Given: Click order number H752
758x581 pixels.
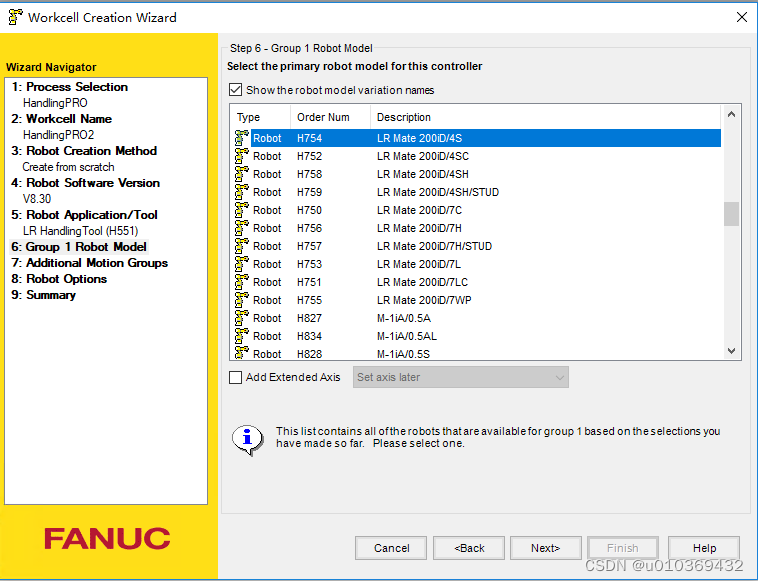Looking at the screenshot, I should (309, 156).
